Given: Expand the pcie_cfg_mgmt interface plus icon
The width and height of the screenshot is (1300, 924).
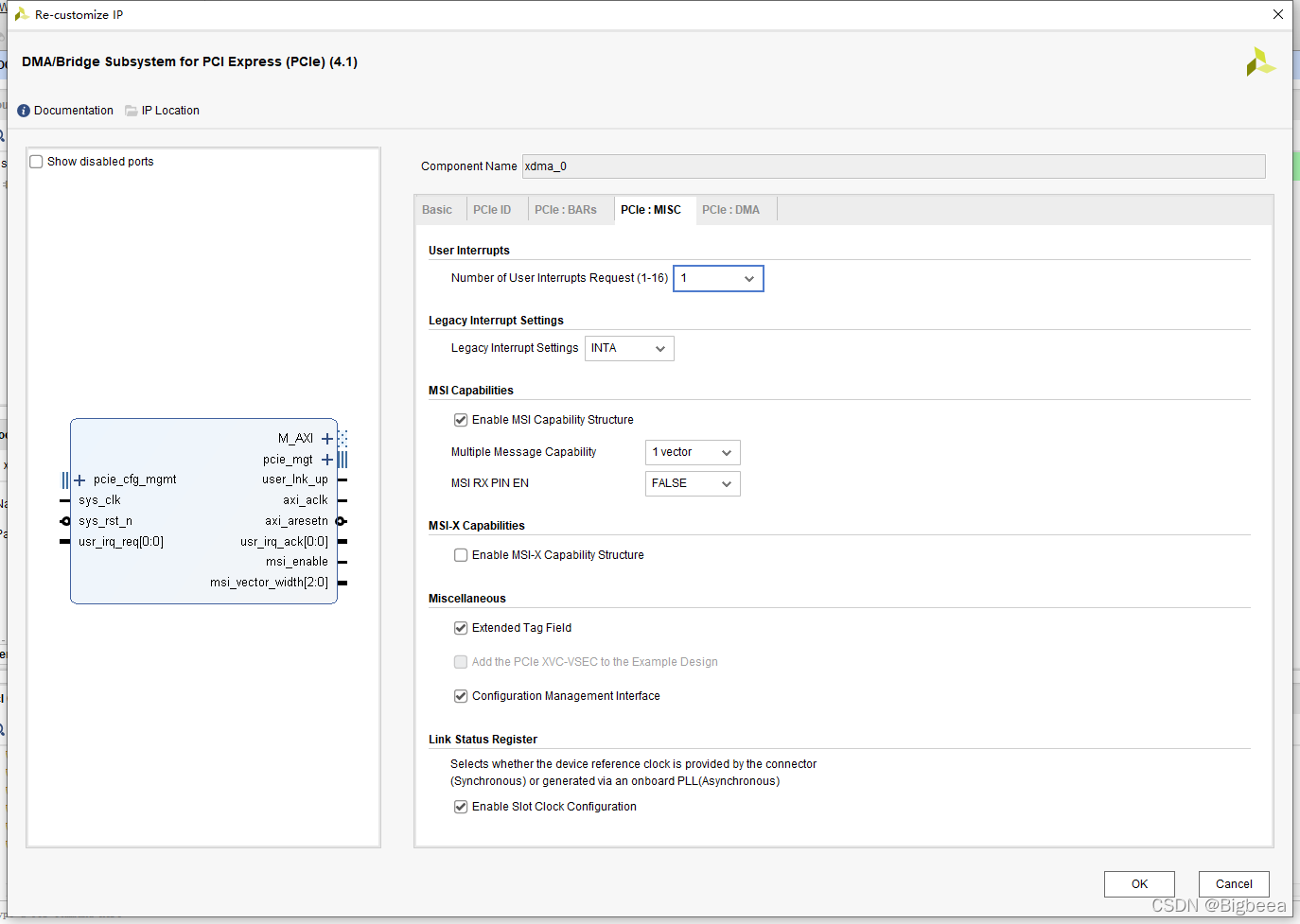Looking at the screenshot, I should (79, 480).
